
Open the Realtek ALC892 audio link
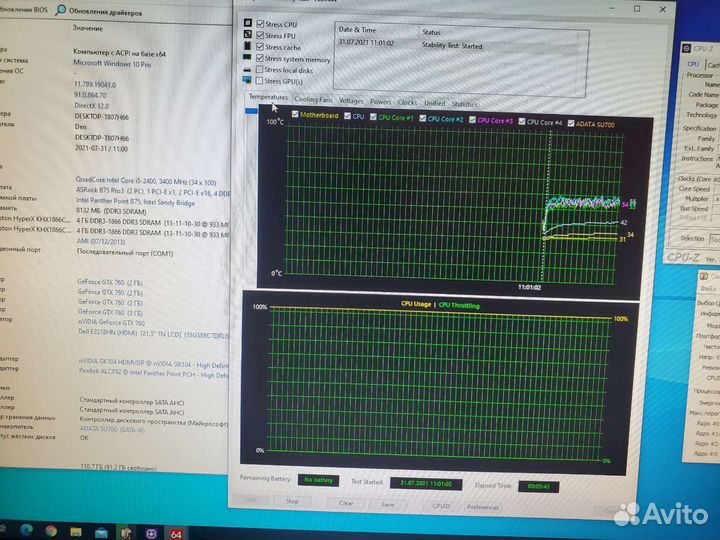tap(154, 374)
